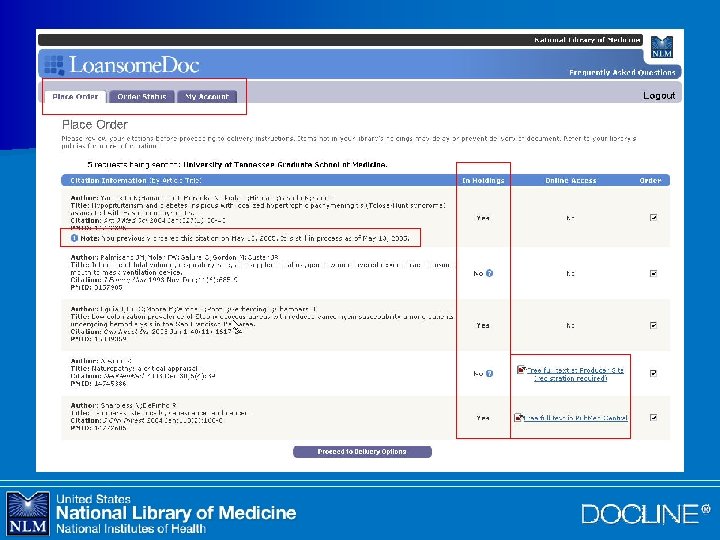Click the NLM emblem in the slide footer
This screenshot has height=540, width=720.
tap(28, 513)
